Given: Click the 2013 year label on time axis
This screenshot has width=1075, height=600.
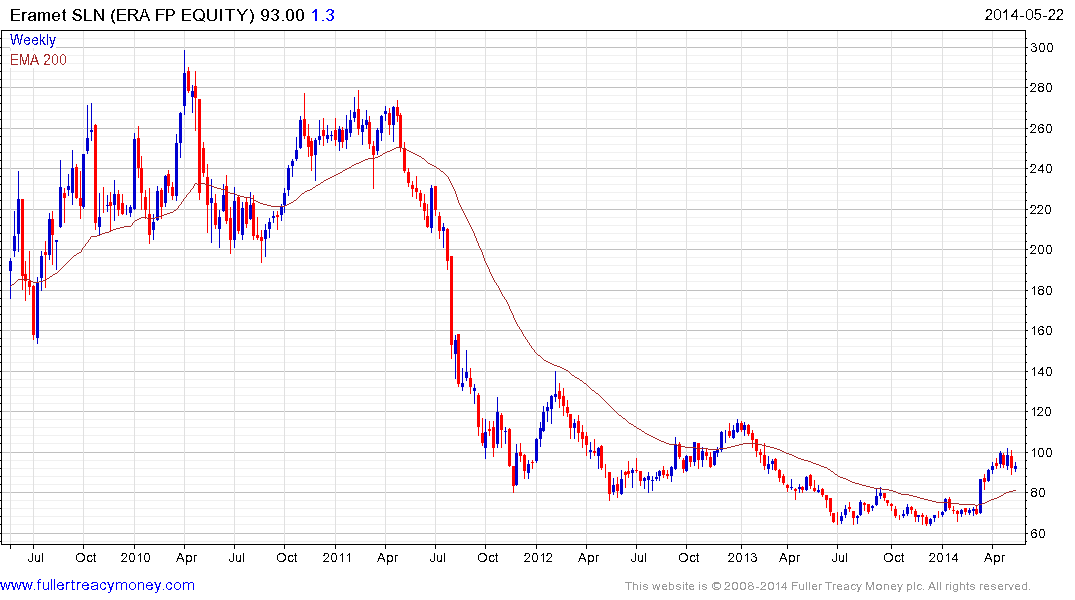Looking at the screenshot, I should tap(742, 557).
